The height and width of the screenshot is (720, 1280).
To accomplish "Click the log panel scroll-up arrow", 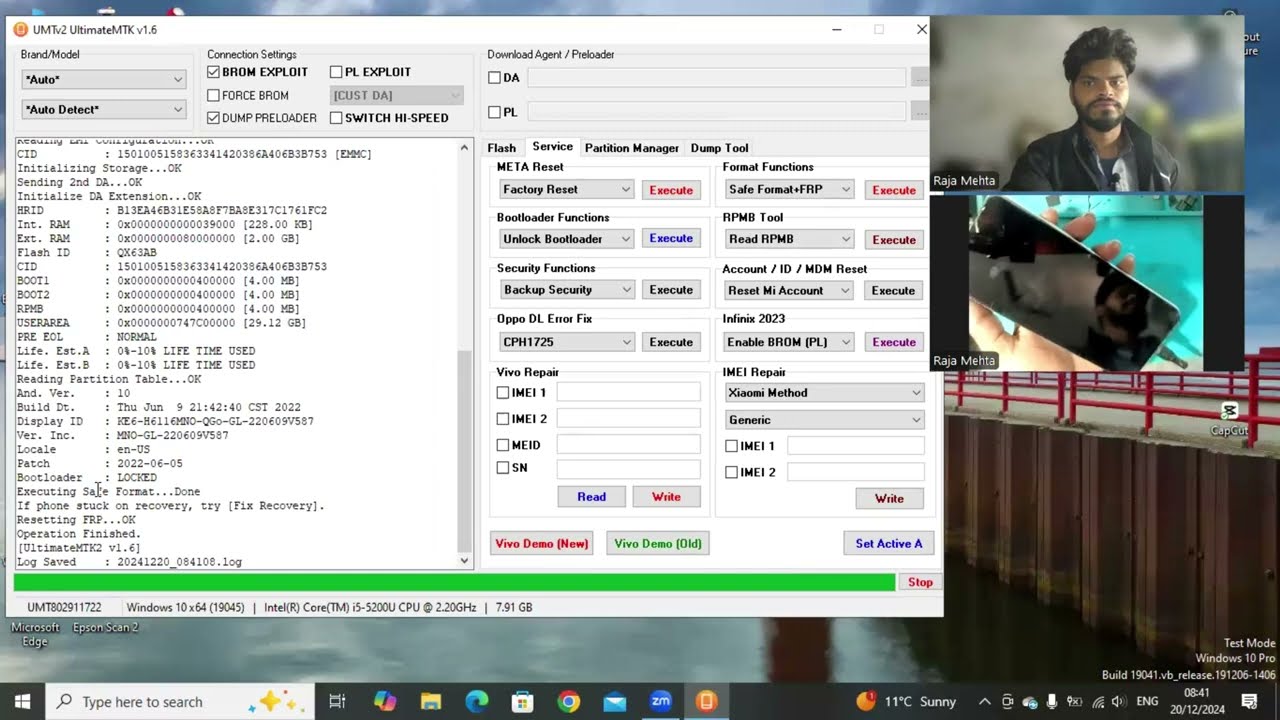I will 464,147.
